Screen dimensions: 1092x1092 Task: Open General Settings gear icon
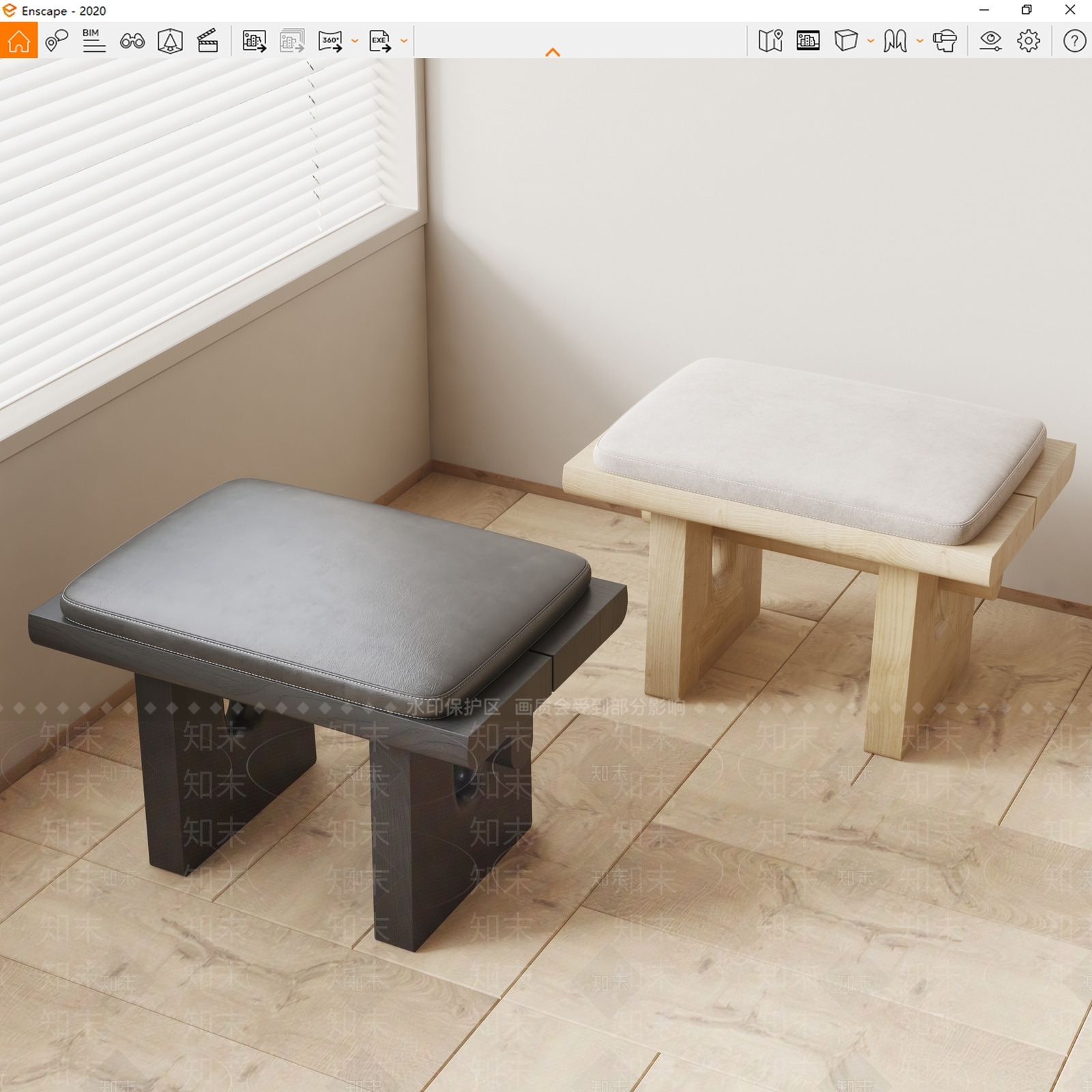tap(1029, 41)
